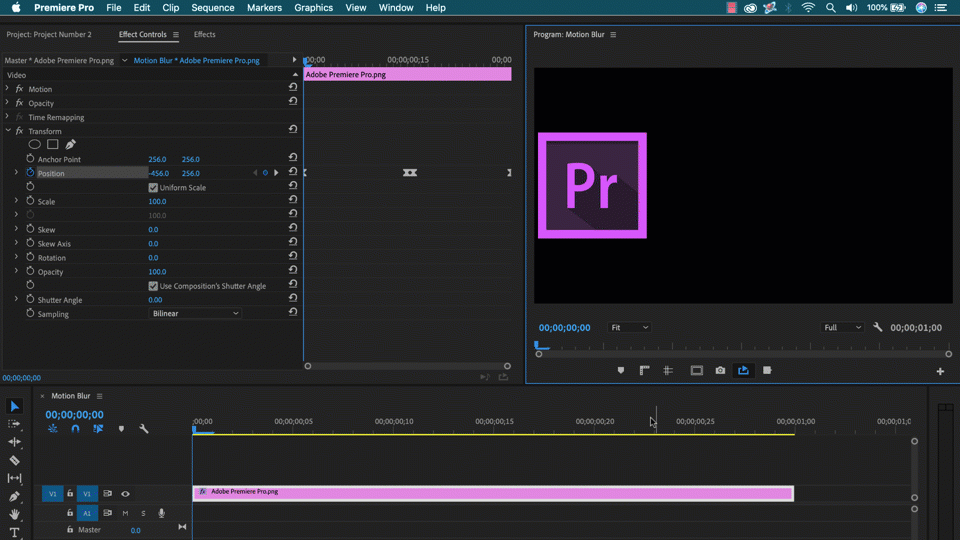Viewport: 960px width, 540px height.
Task: Disable Use Composition's Shutter Angle checkbox
Action: click(x=153, y=286)
